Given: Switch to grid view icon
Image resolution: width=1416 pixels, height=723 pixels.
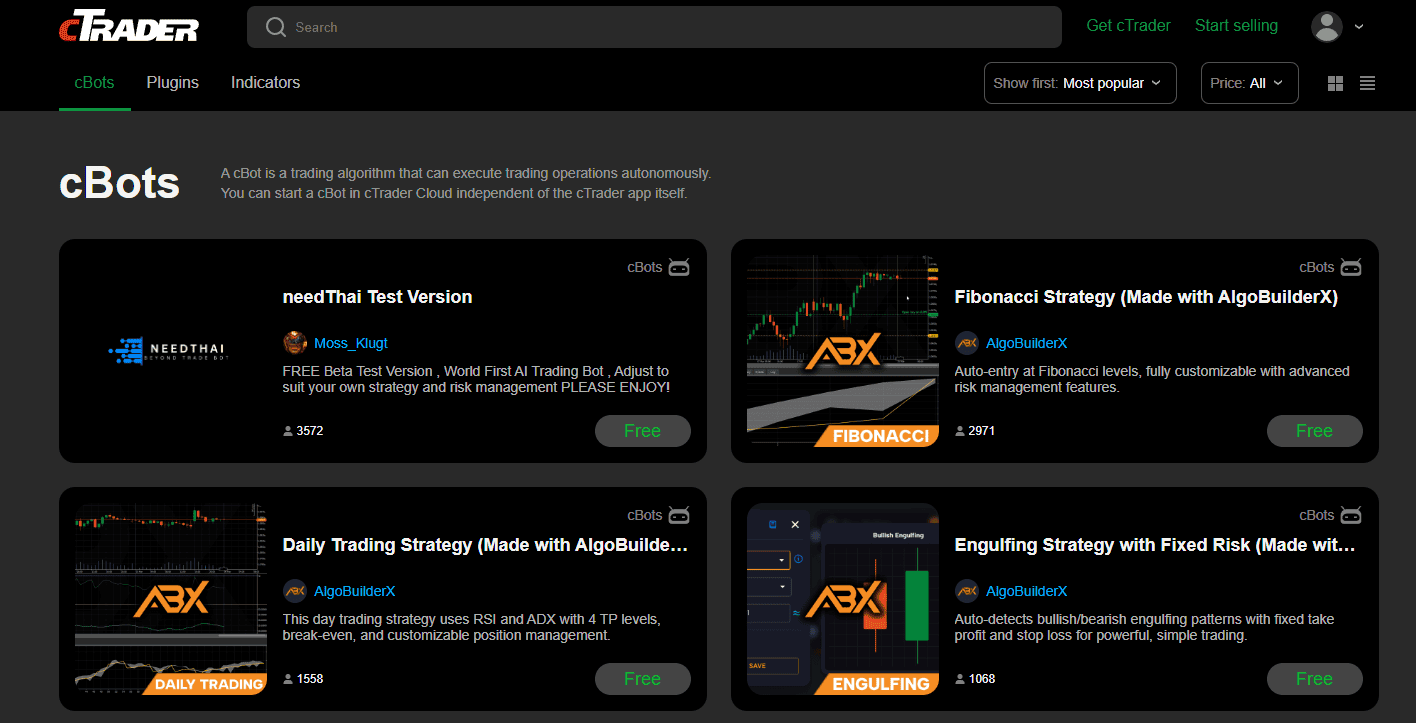Looking at the screenshot, I should (x=1335, y=84).
